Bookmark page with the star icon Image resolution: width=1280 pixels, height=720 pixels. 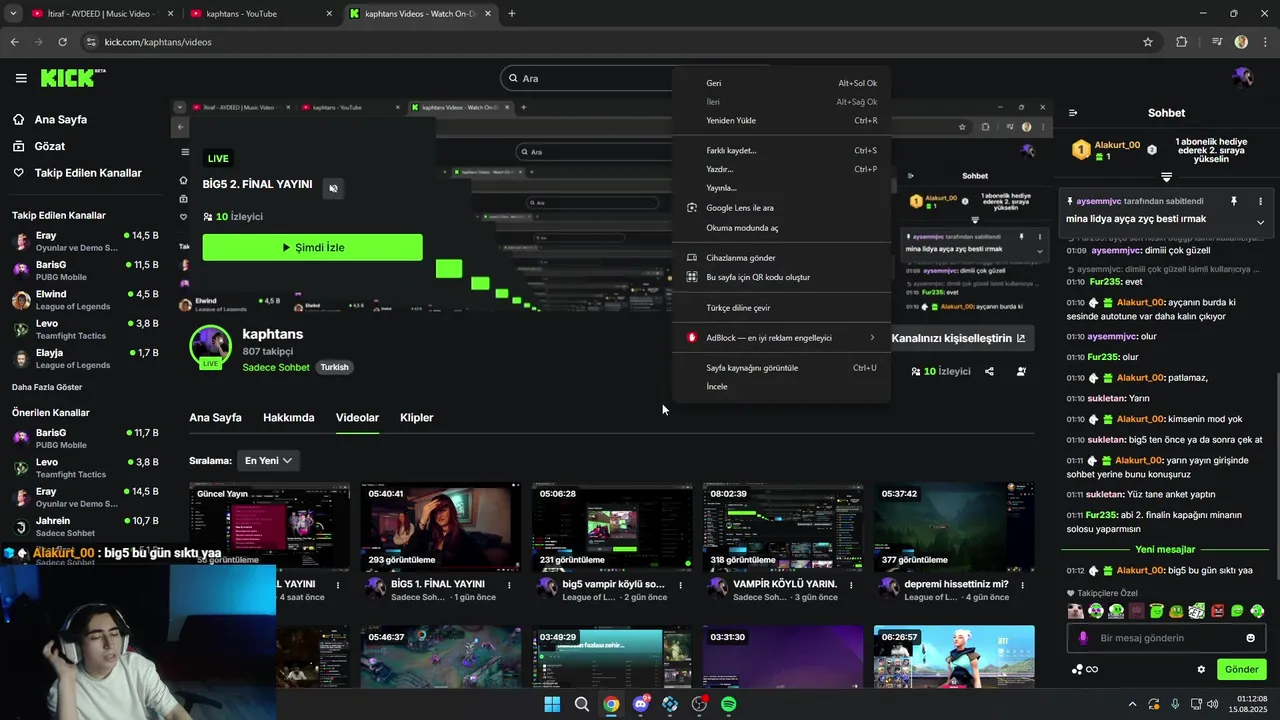(1148, 42)
